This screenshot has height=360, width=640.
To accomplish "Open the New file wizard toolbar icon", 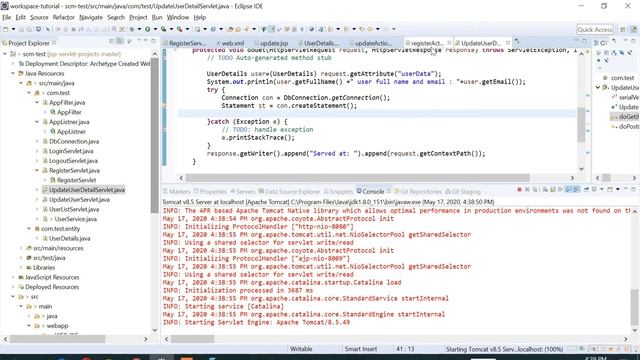I will click(6, 29).
